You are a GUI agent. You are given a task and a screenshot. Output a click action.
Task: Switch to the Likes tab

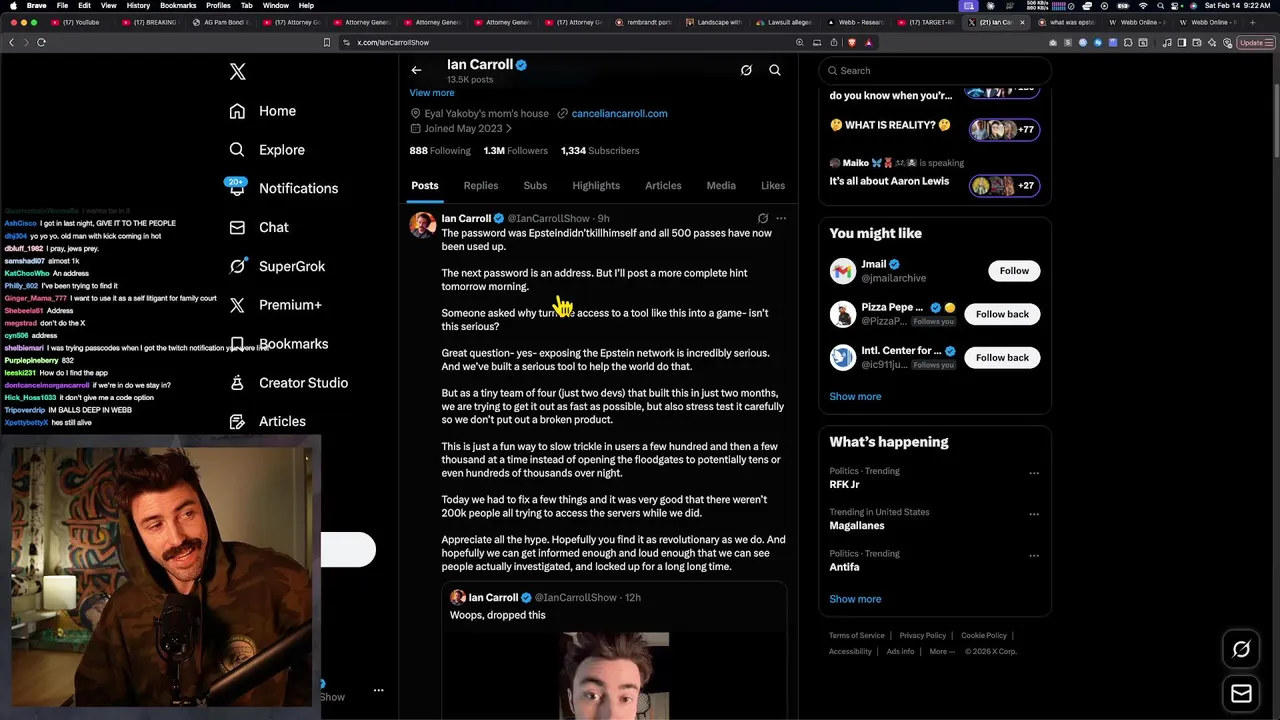pos(773,186)
